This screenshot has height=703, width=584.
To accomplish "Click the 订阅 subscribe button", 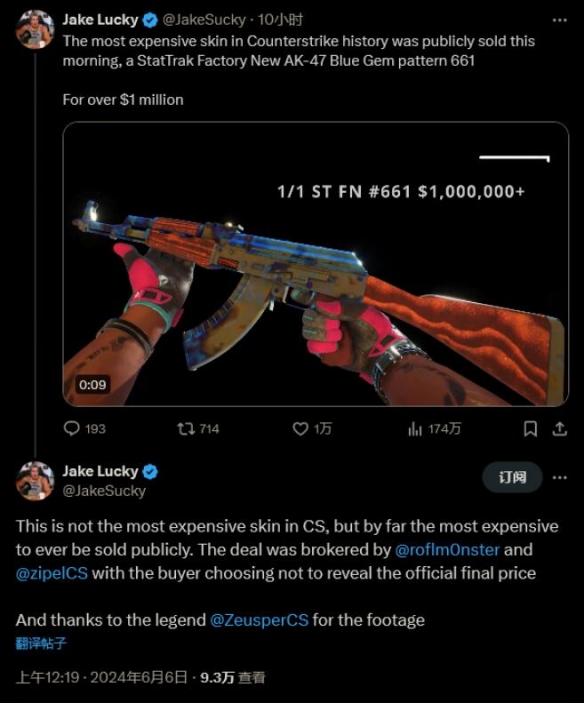I will click(x=512, y=477).
